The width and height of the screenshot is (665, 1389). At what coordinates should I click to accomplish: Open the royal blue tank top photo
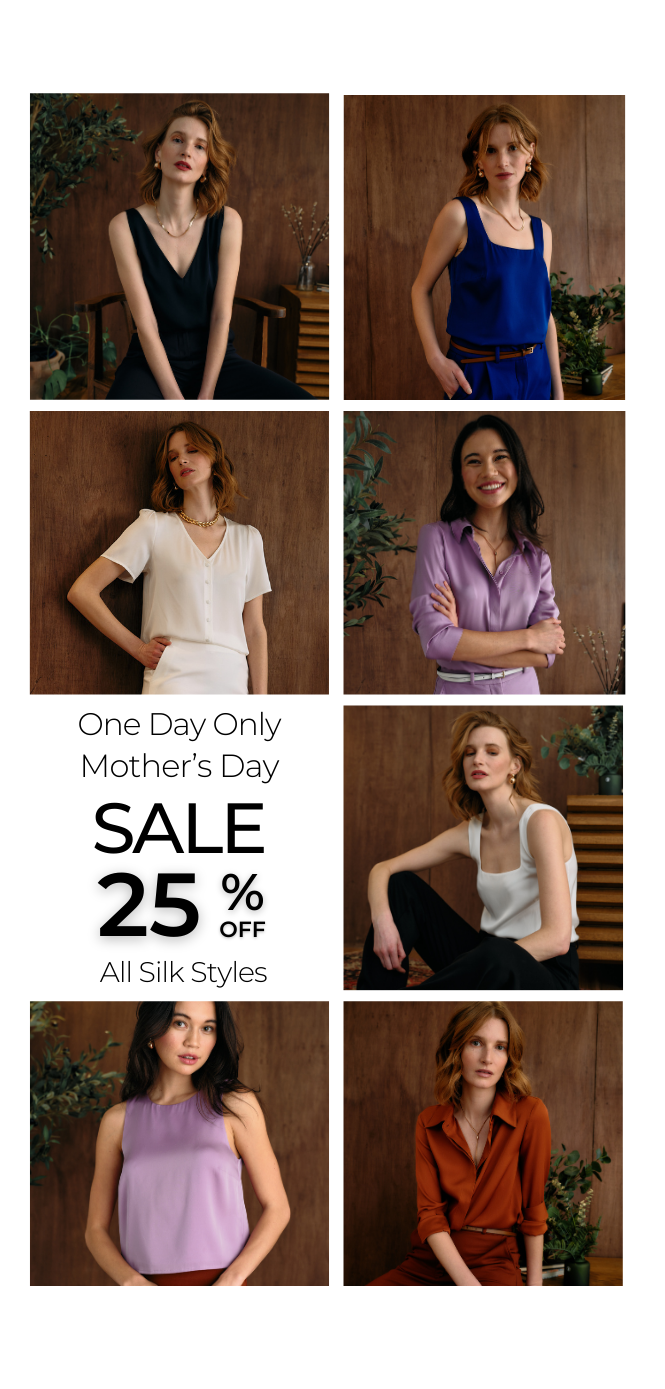coord(484,247)
